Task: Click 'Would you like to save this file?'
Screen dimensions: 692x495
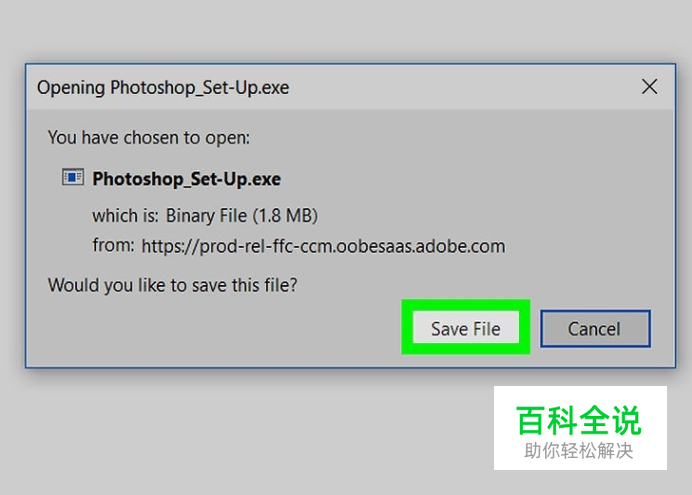Action: [x=173, y=285]
